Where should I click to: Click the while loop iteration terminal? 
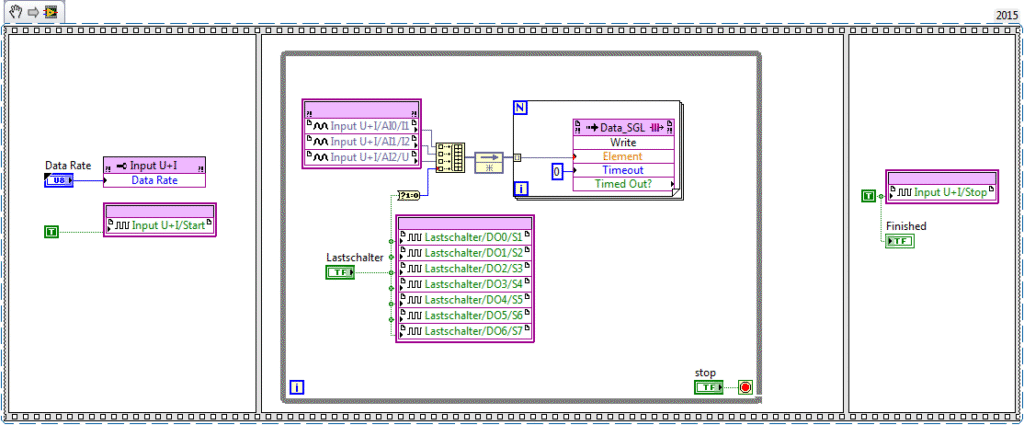296,387
